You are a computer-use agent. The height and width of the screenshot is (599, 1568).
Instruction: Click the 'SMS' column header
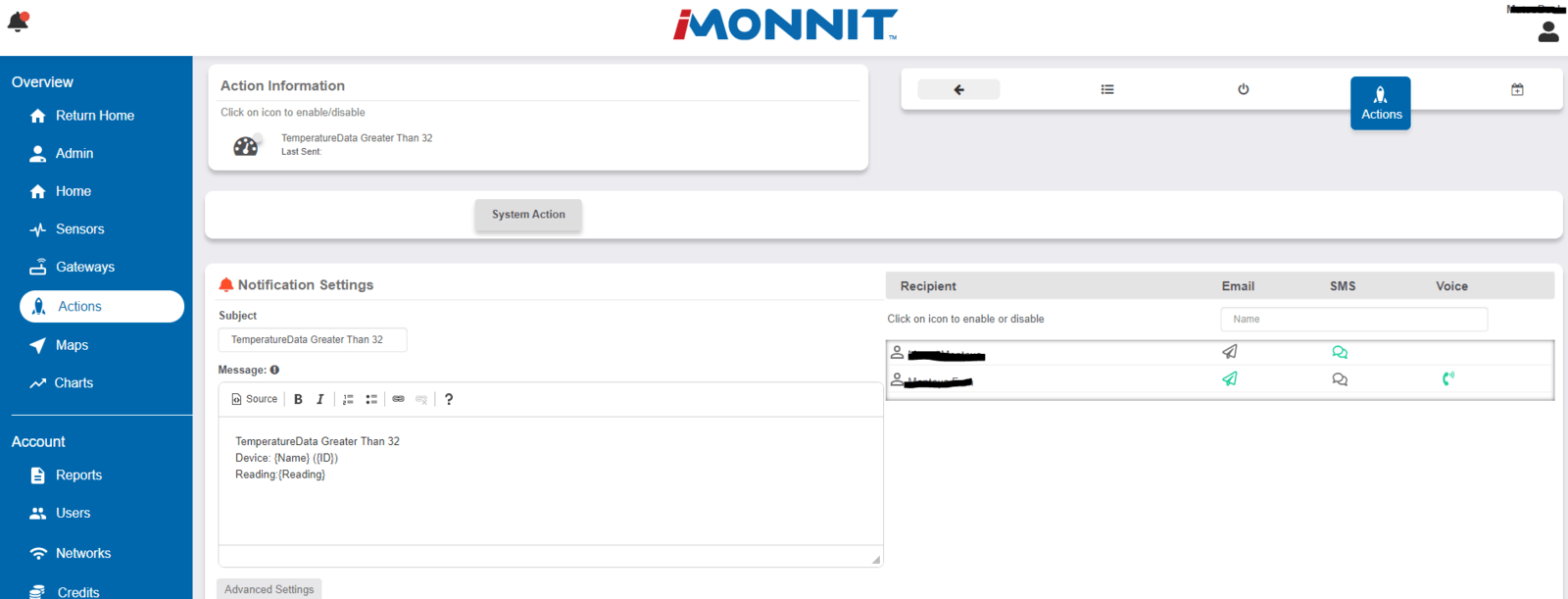point(1343,286)
